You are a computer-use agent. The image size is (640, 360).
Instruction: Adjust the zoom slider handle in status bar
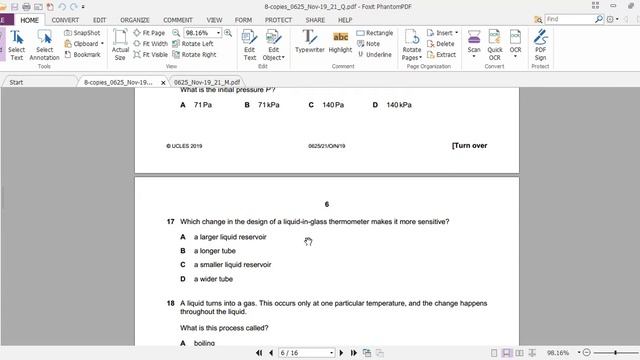(615, 353)
